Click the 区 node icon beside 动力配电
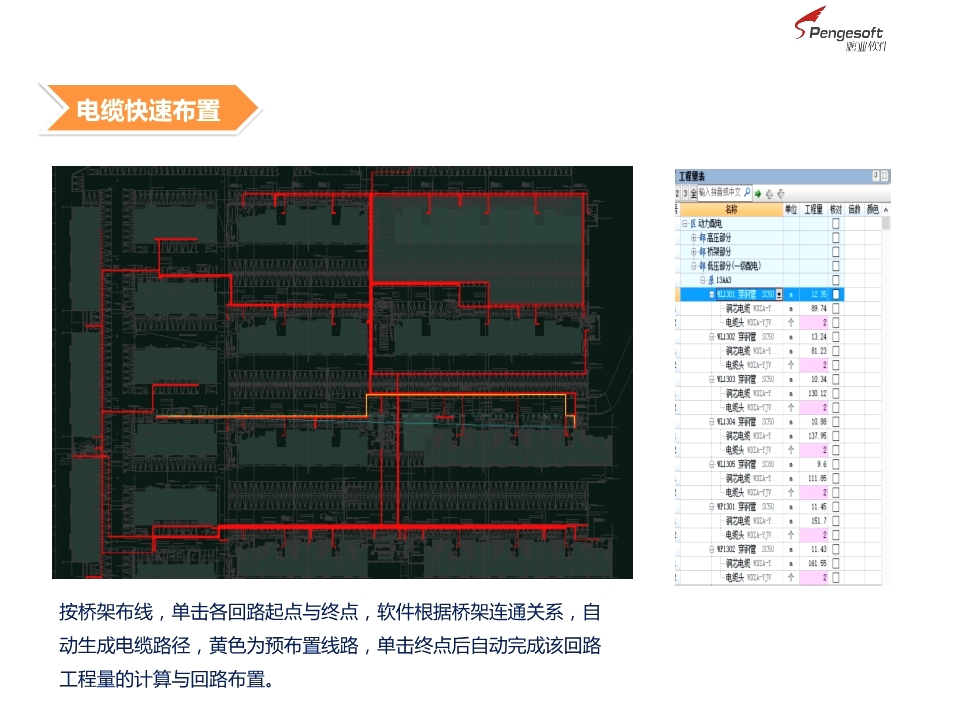The image size is (960, 720). click(x=695, y=222)
